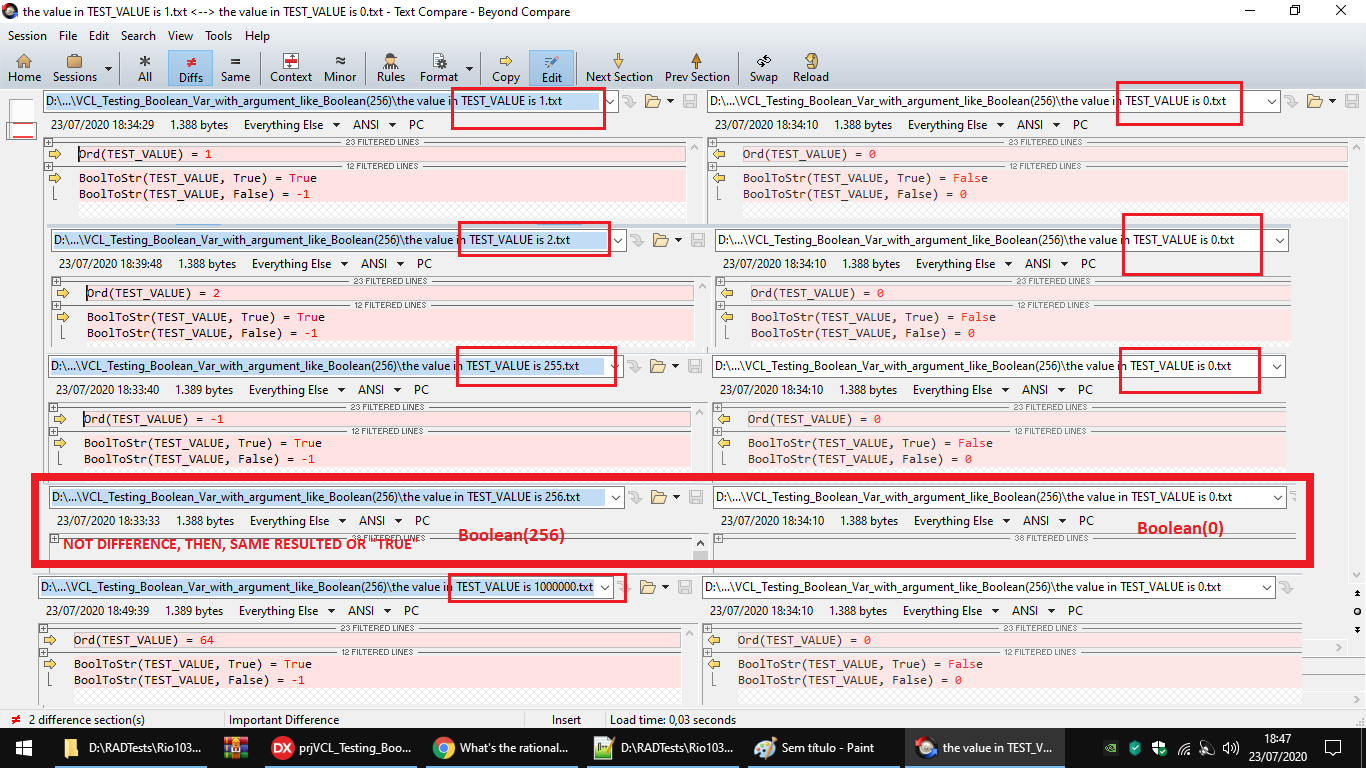Click the Copy toolbar button
The height and width of the screenshot is (768, 1366).
pos(506,68)
